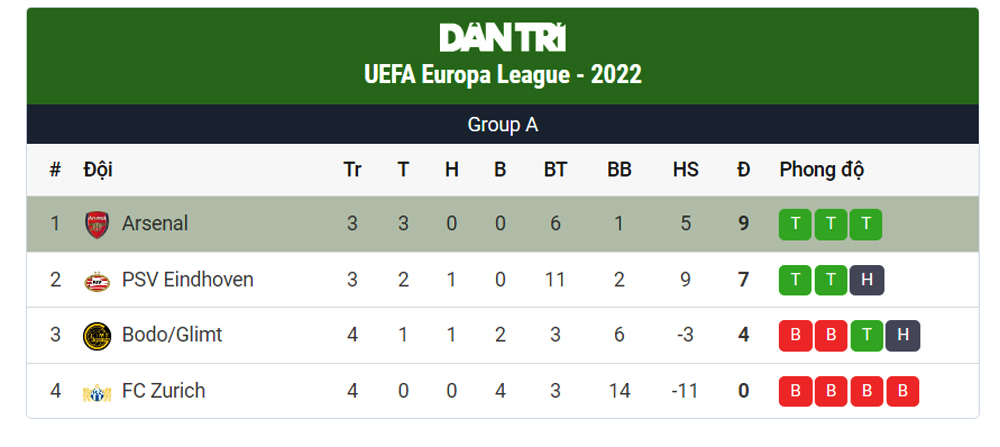This screenshot has height=447, width=1000.
Task: Open the PSV Eindhoven team link
Action: click(x=187, y=279)
